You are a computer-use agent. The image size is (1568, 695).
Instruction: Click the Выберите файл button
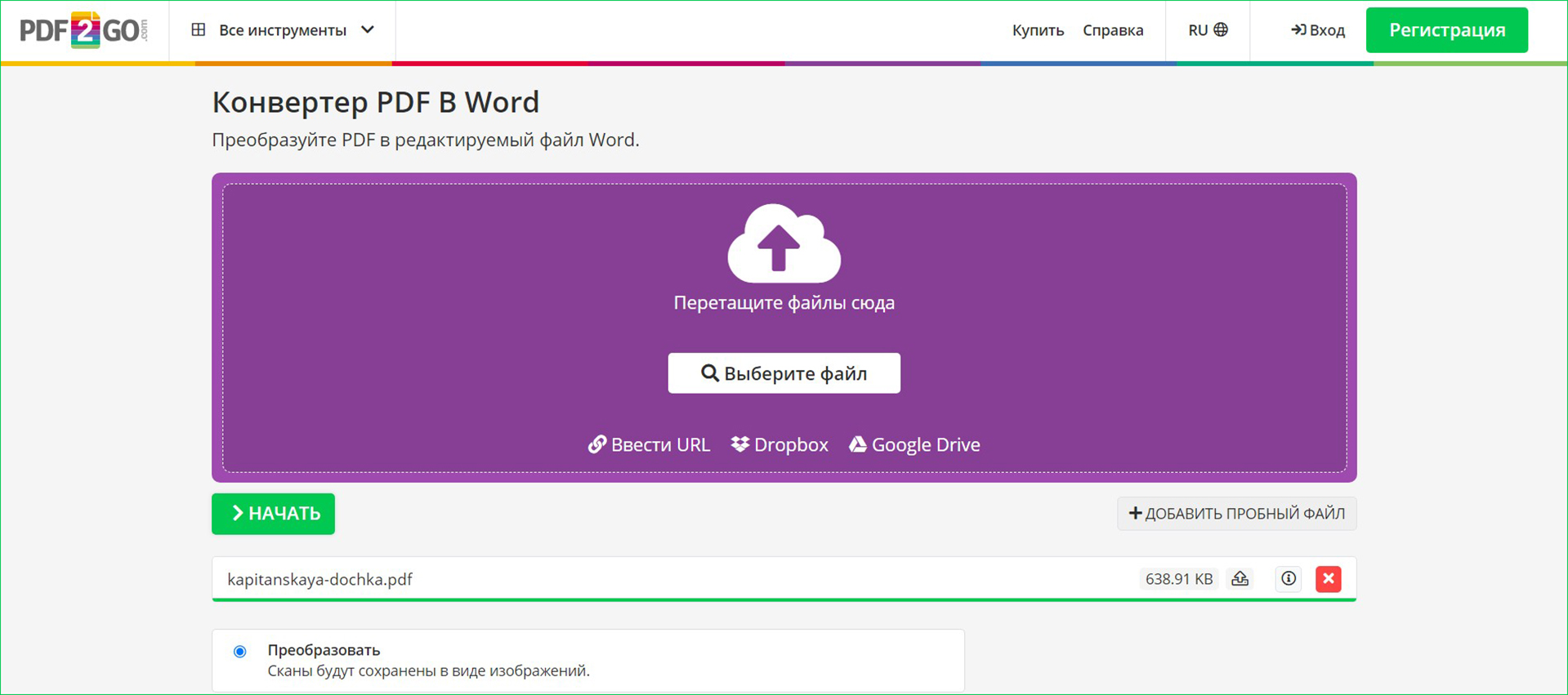(784, 373)
